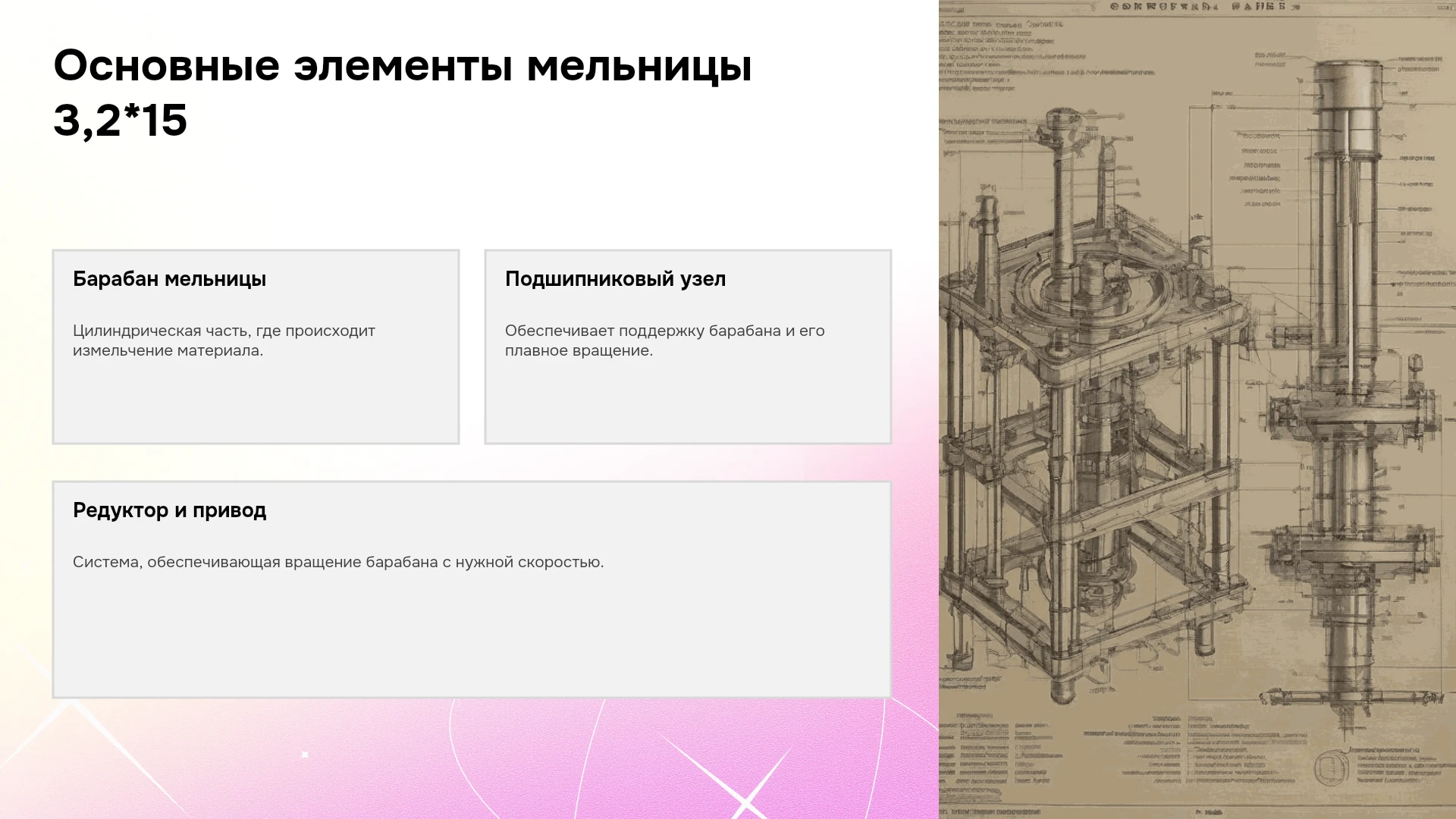1456x819 pixels.
Task: Click the 'Система, обеспечивающая вращение' text
Action: pyautogui.click(x=338, y=562)
